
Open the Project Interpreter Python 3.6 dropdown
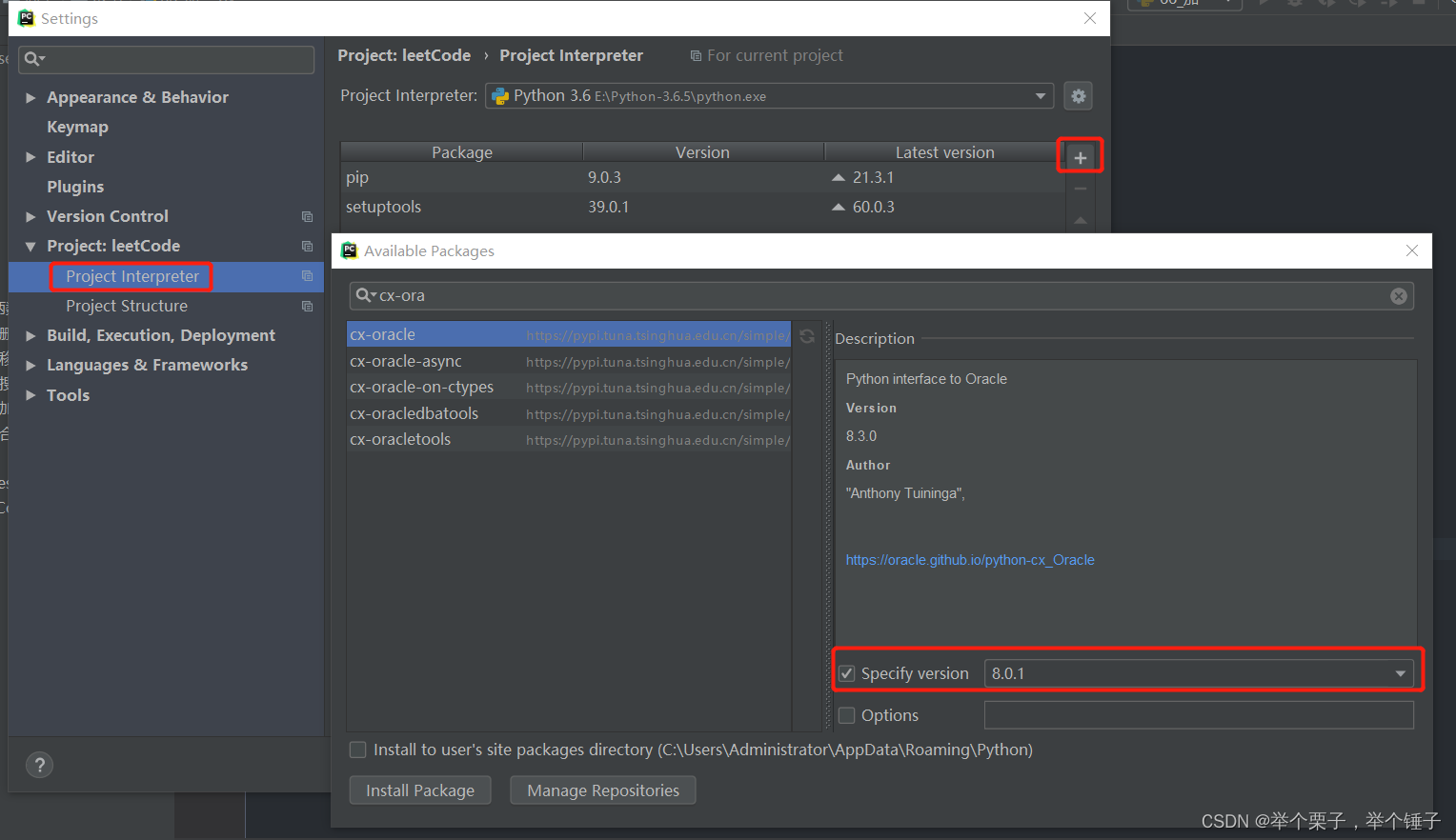click(x=1040, y=96)
